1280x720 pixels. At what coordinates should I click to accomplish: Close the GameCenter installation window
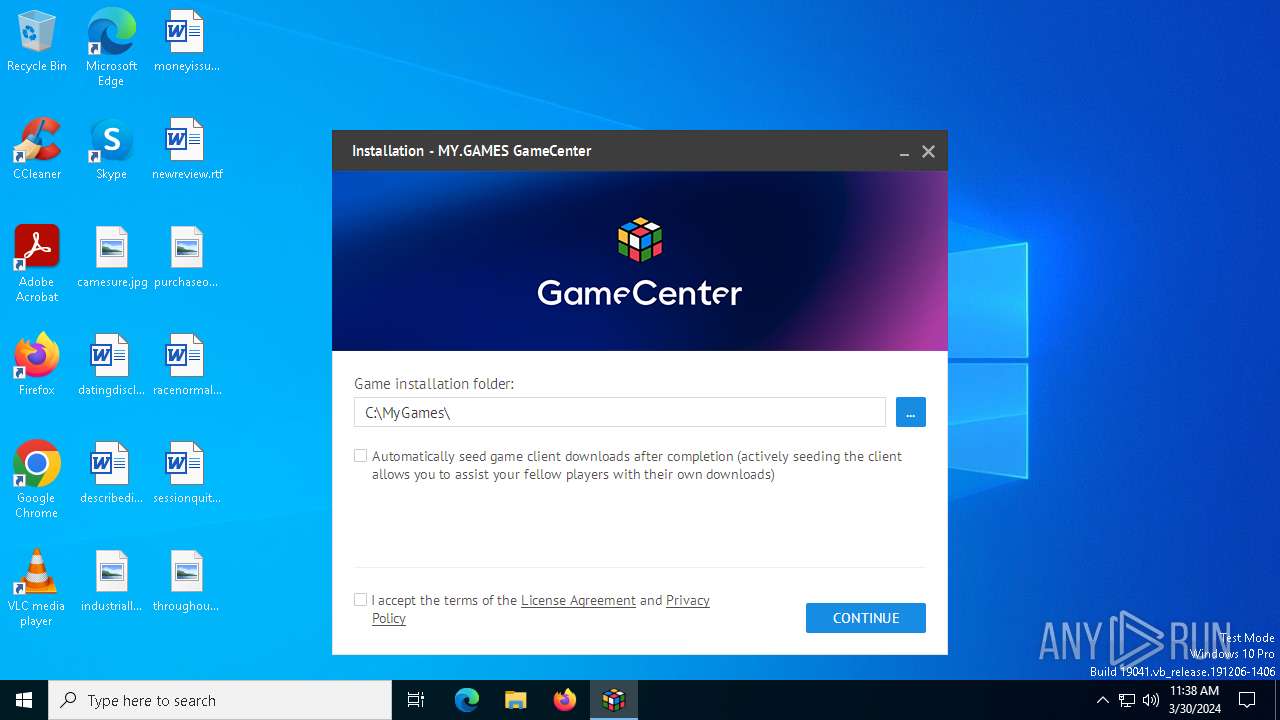[928, 152]
